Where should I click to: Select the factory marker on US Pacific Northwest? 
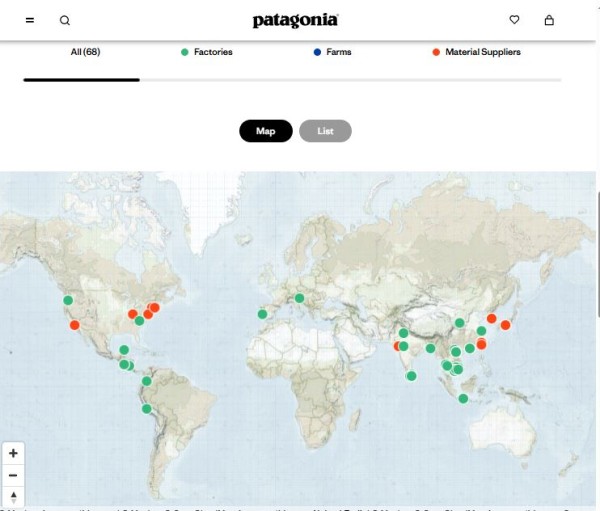[68, 300]
